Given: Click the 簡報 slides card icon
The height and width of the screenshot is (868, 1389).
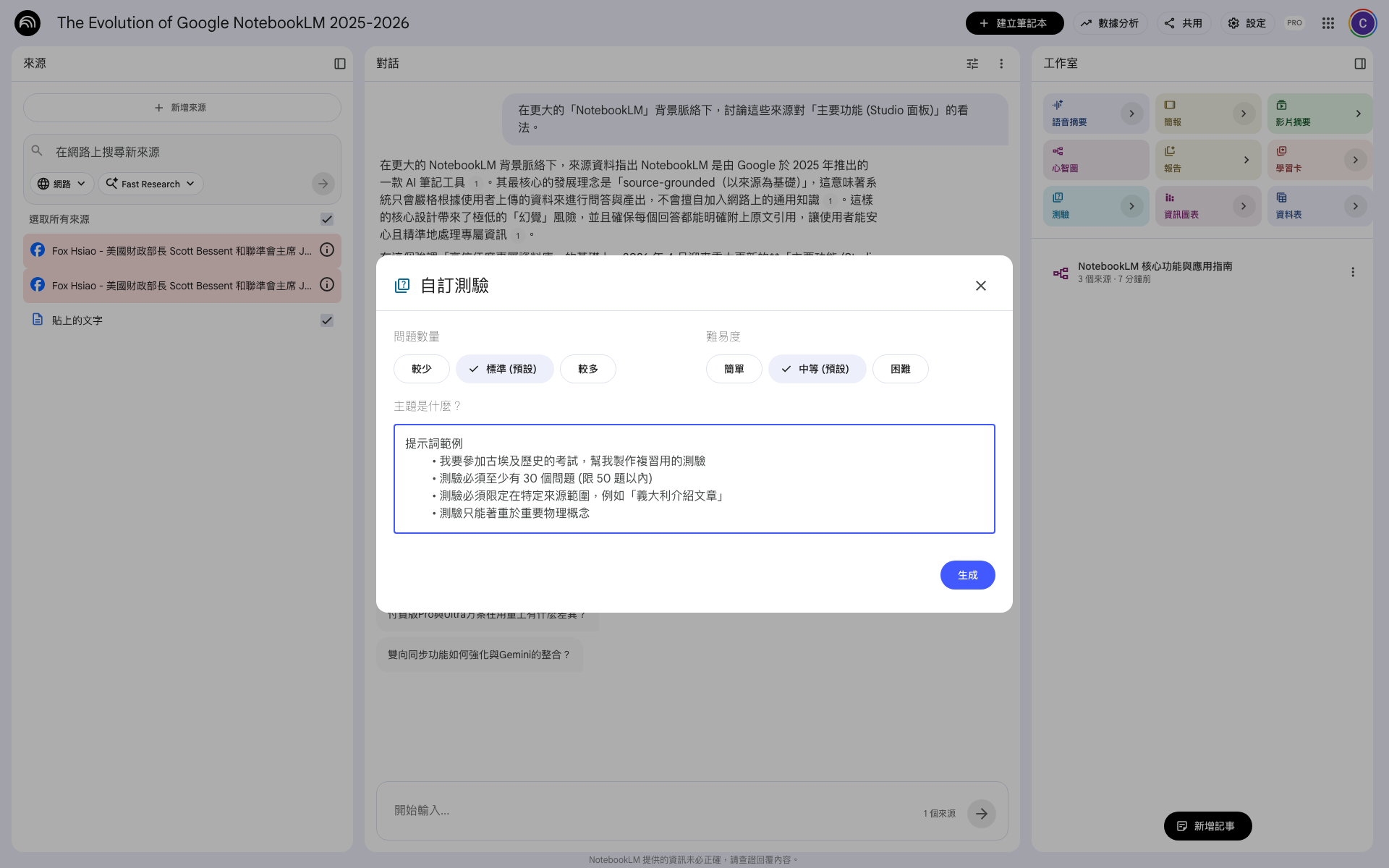Looking at the screenshot, I should pos(1170,105).
